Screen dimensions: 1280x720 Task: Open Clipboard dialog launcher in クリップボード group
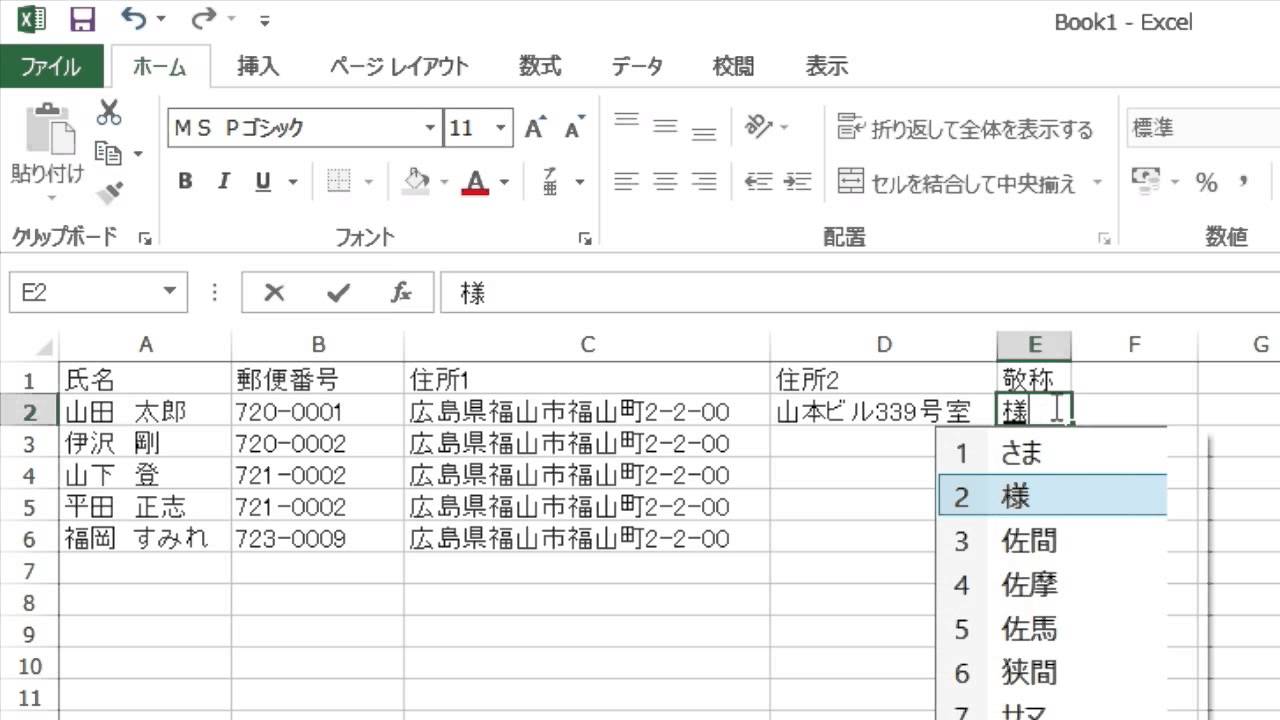coord(145,238)
